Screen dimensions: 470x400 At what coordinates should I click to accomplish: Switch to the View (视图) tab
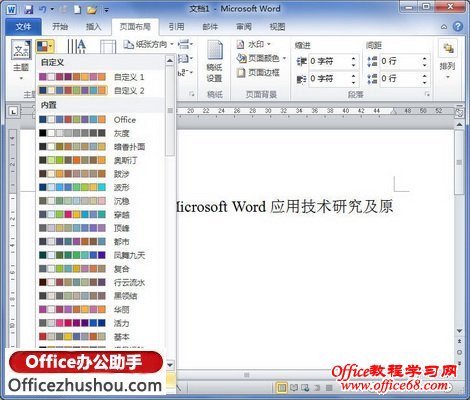tap(277, 27)
